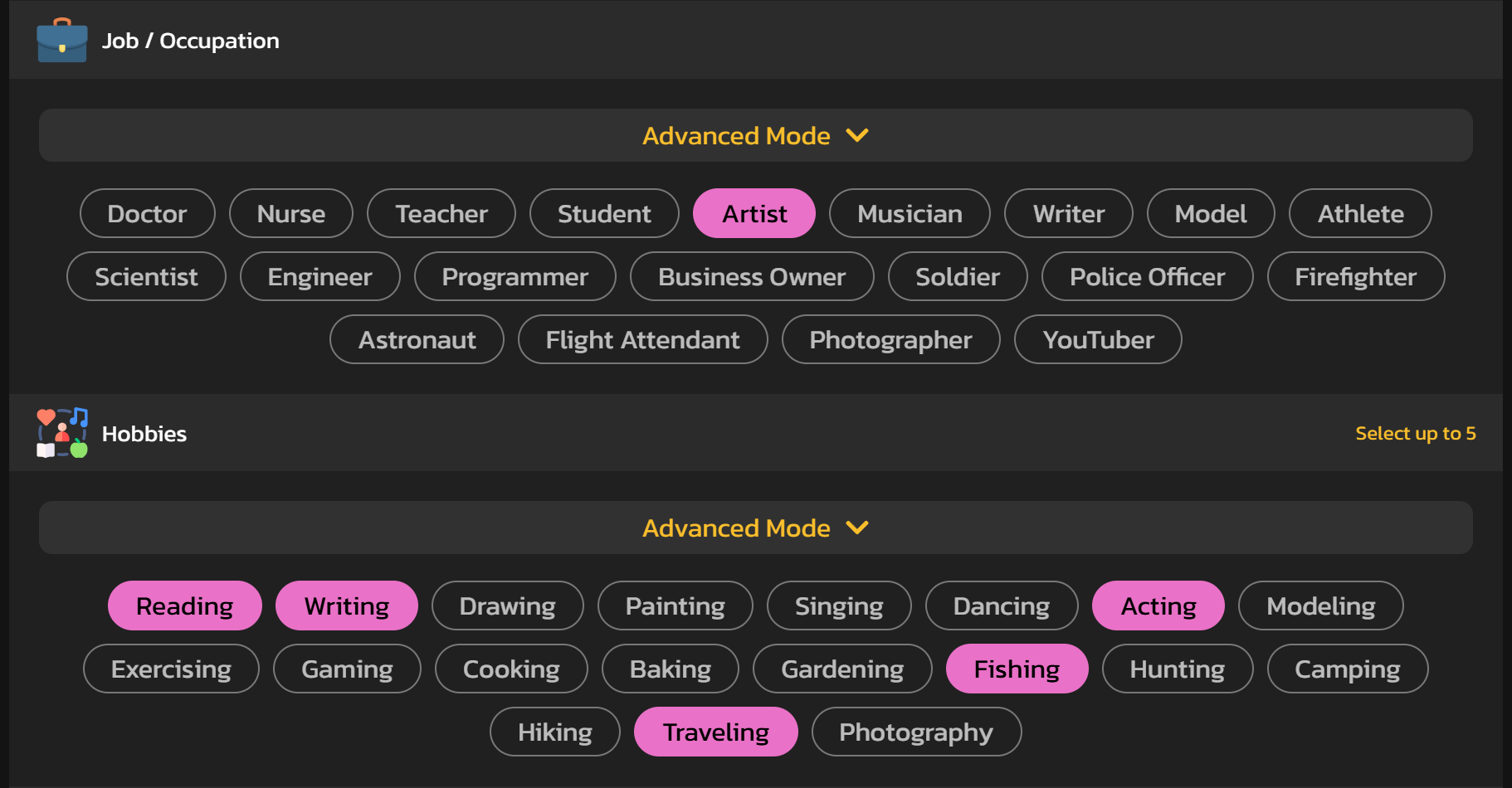The width and height of the screenshot is (1512, 788).
Task: Deselect the Acting hobby
Action: (x=1158, y=606)
